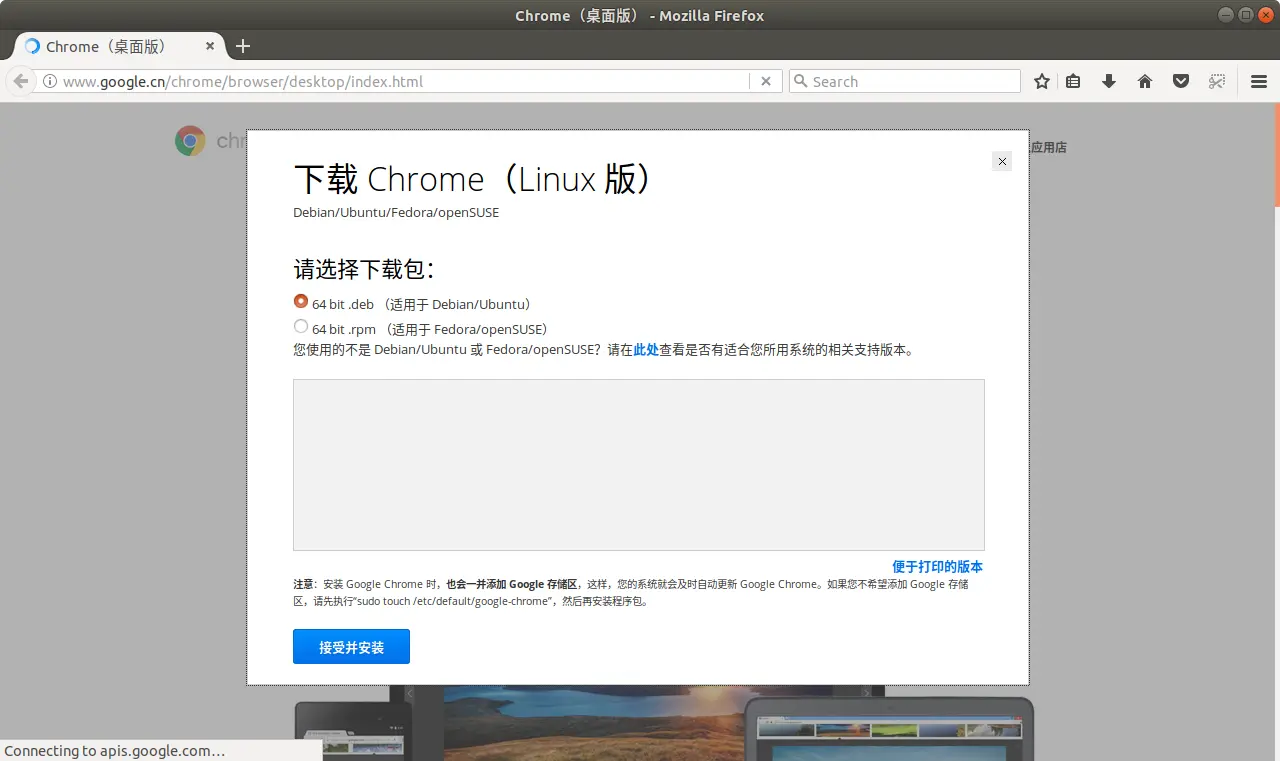The image size is (1280, 761).
Task: Go to the home page
Action: (1144, 81)
